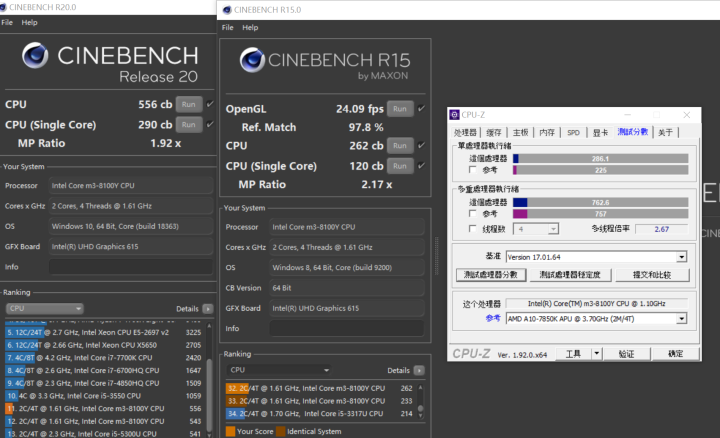Open the 关于 tab in CPU-Z
The width and height of the screenshot is (720, 438).
pyautogui.click(x=665, y=133)
